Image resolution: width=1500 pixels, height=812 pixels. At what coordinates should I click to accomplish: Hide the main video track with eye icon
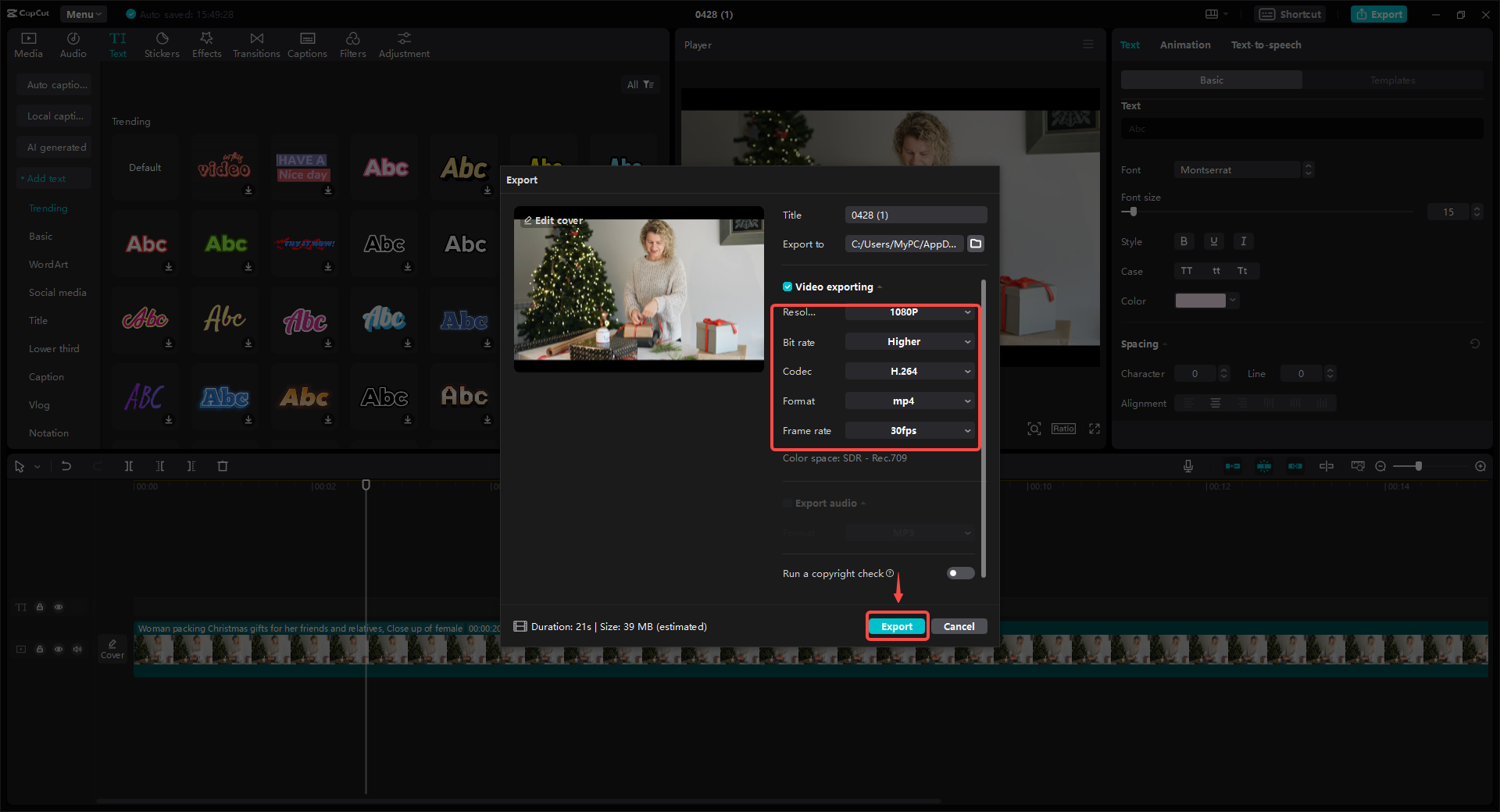(x=59, y=649)
